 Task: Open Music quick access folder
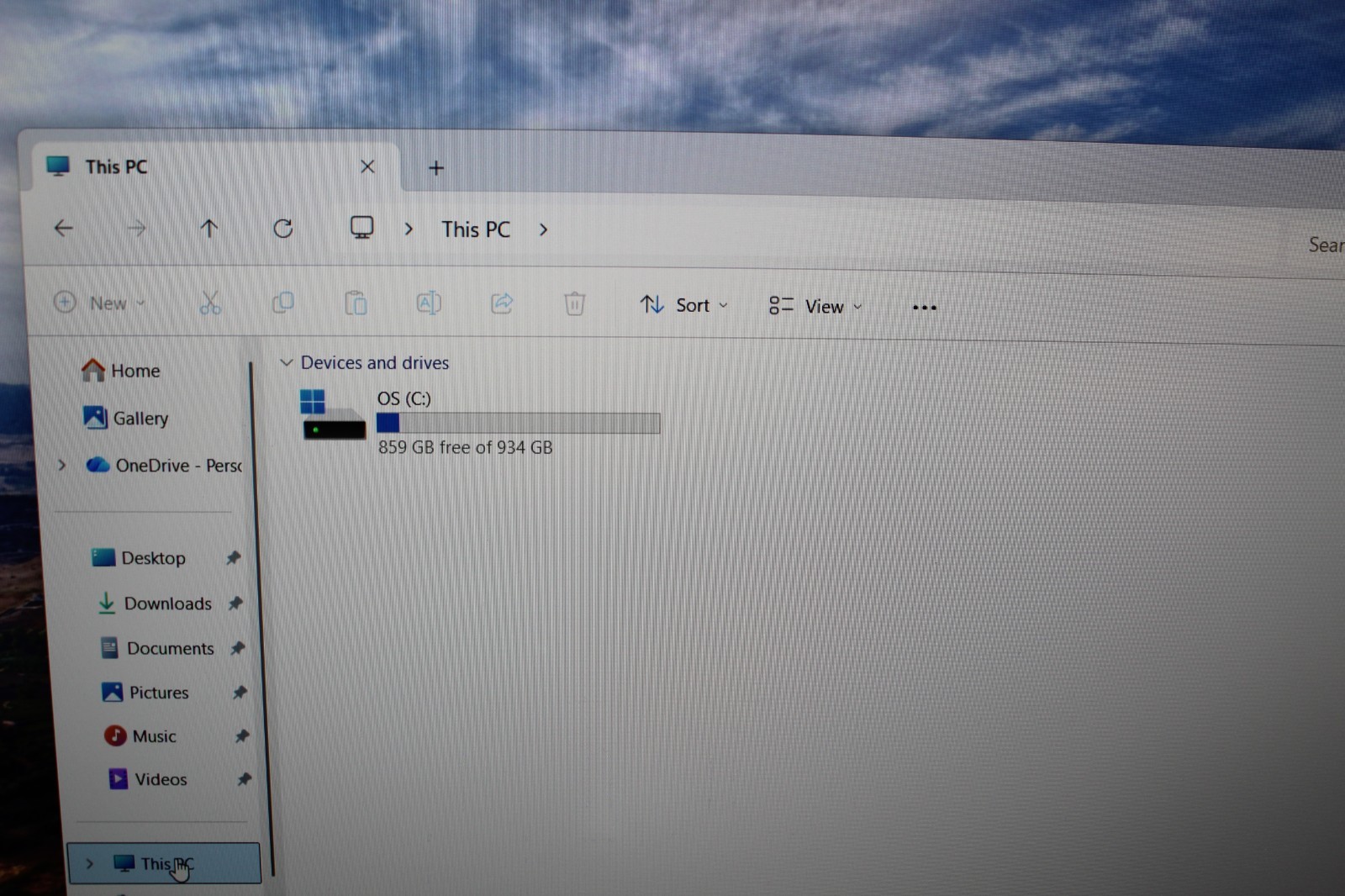pyautogui.click(x=140, y=736)
